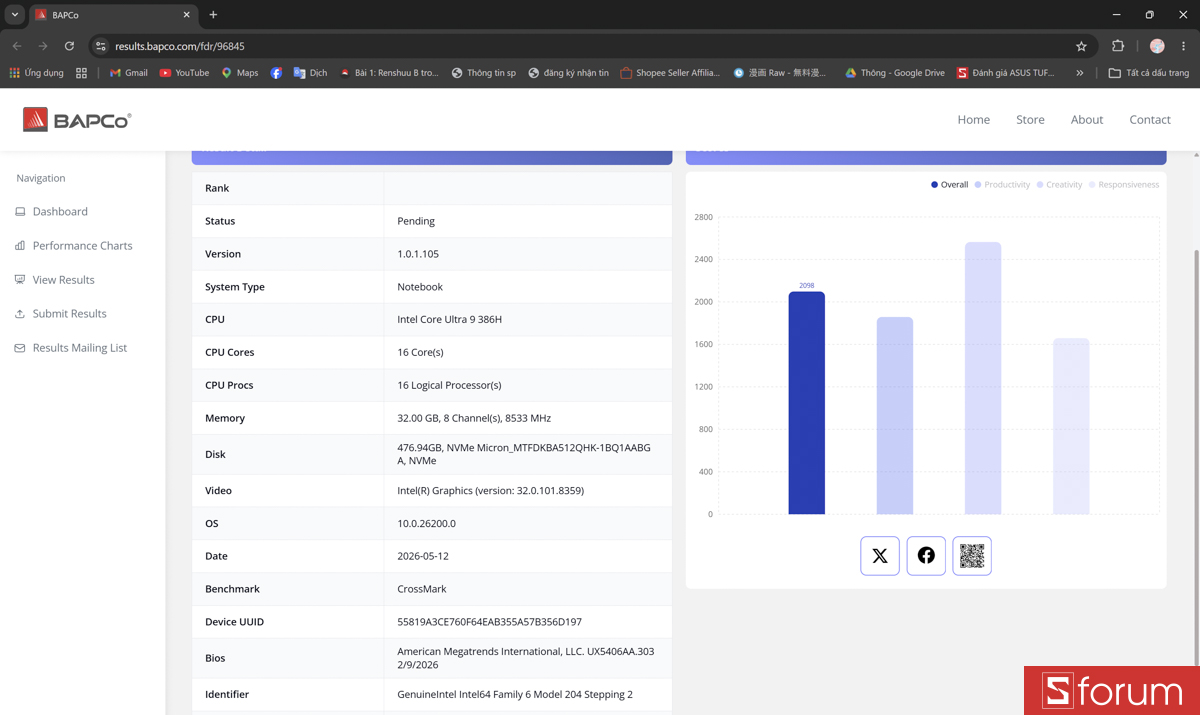Image resolution: width=1200 pixels, height=715 pixels.
Task: Open the Home menu item
Action: (x=974, y=120)
